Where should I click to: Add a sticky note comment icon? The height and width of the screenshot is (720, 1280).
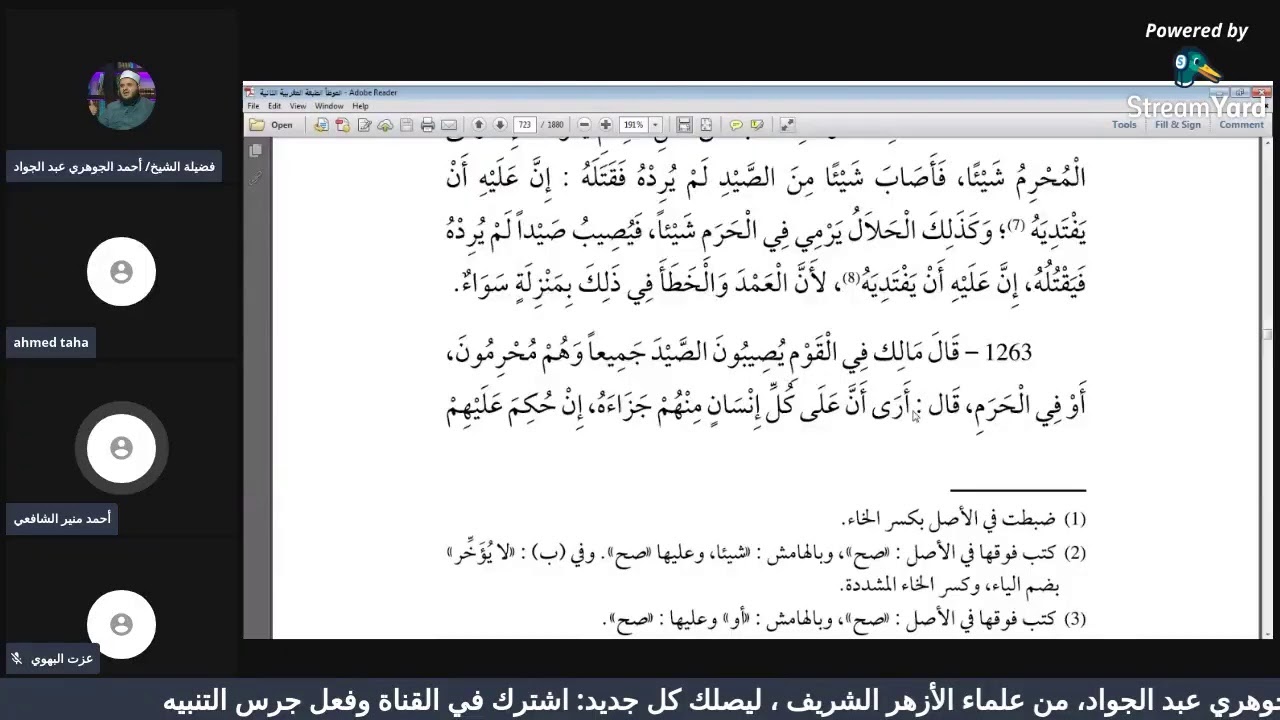pos(736,125)
